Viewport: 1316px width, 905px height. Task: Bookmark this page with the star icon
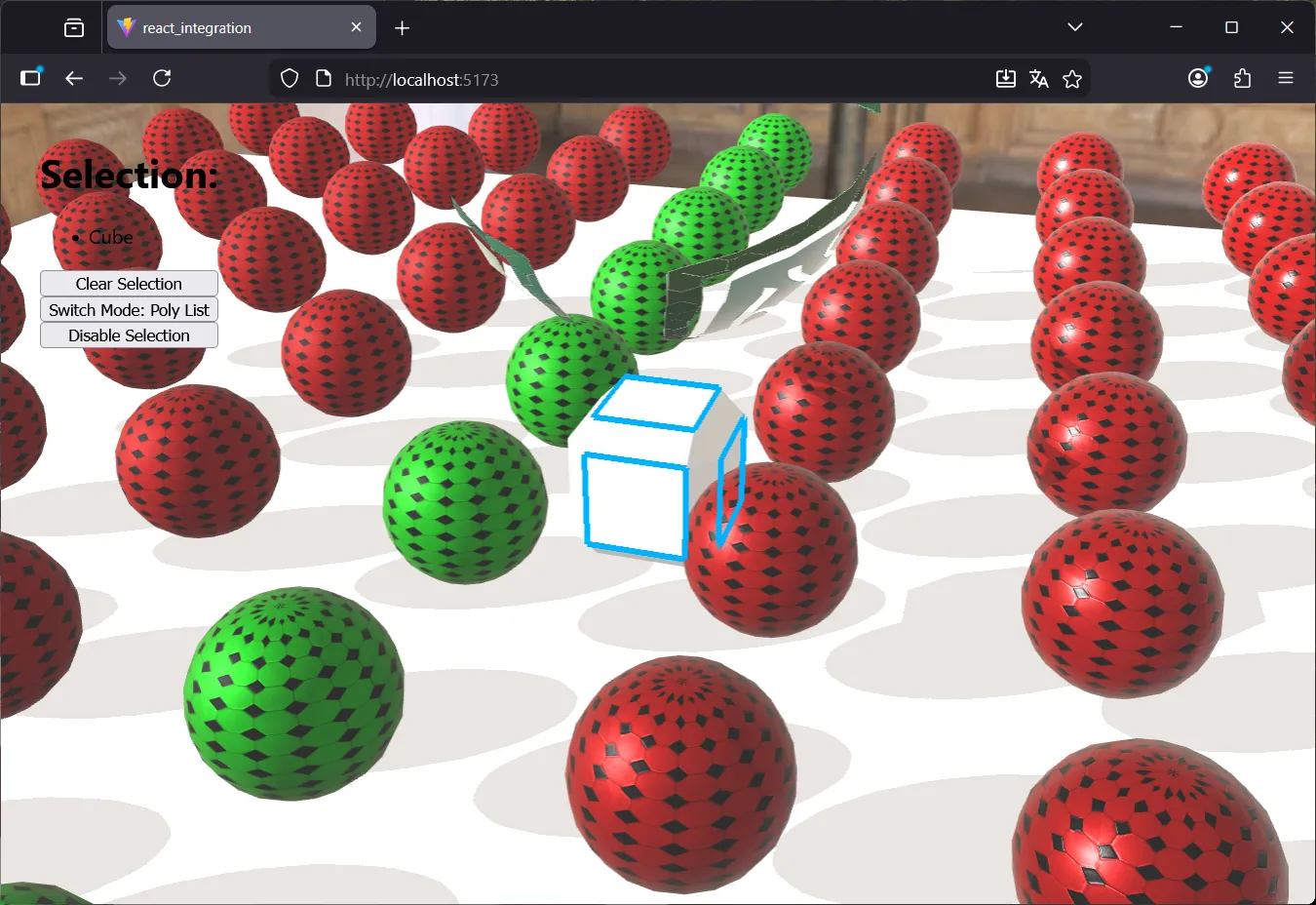point(1072,79)
